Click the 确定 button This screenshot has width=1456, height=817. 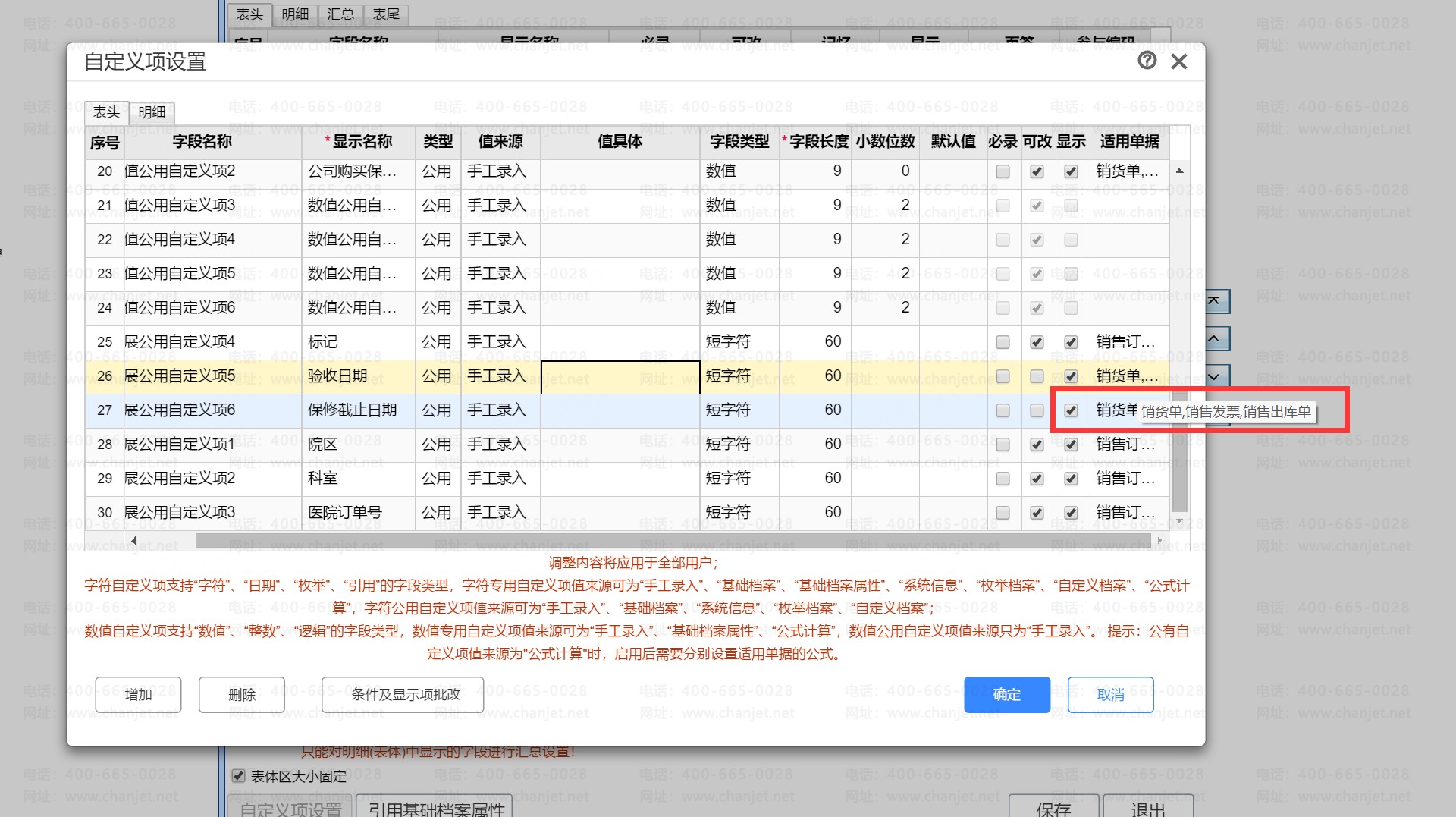(1007, 695)
